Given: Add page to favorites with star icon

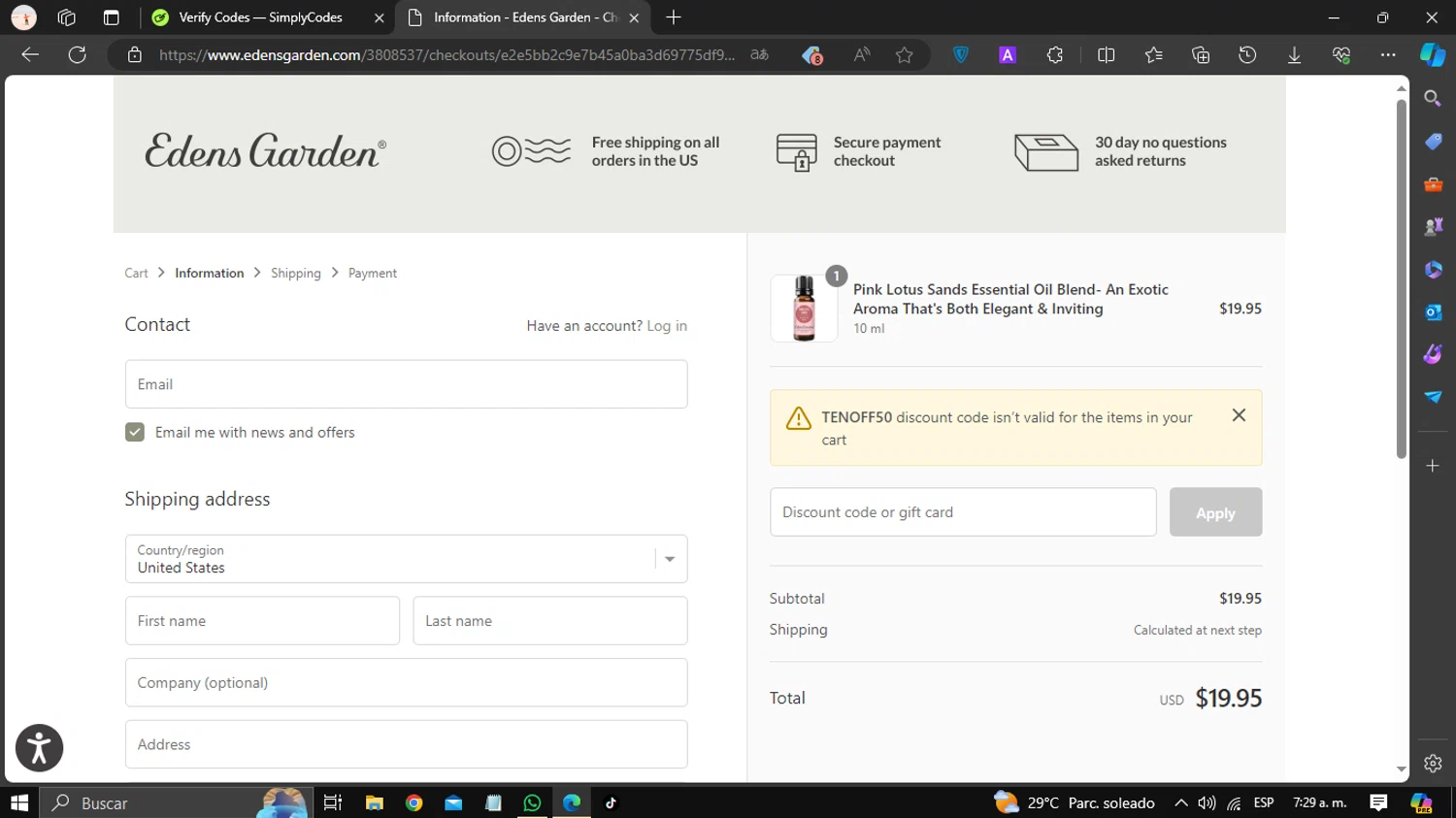Looking at the screenshot, I should [x=904, y=55].
